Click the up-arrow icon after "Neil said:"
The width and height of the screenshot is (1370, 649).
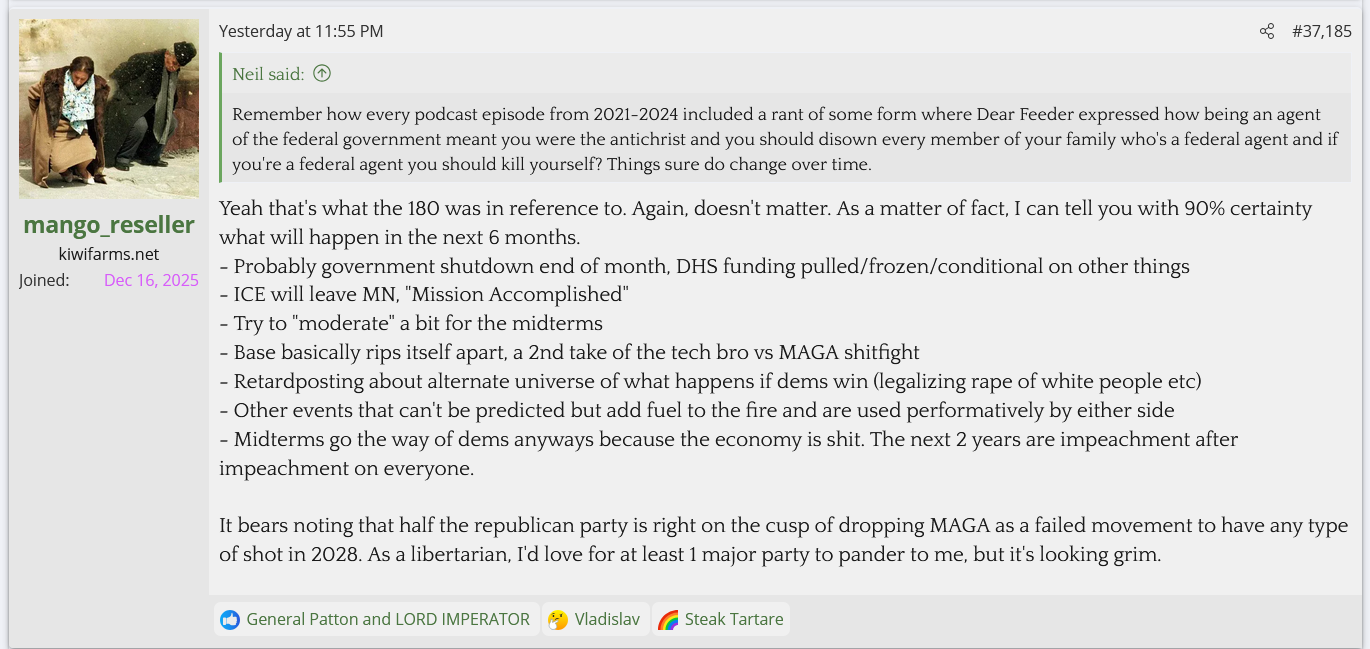pyautogui.click(x=322, y=73)
